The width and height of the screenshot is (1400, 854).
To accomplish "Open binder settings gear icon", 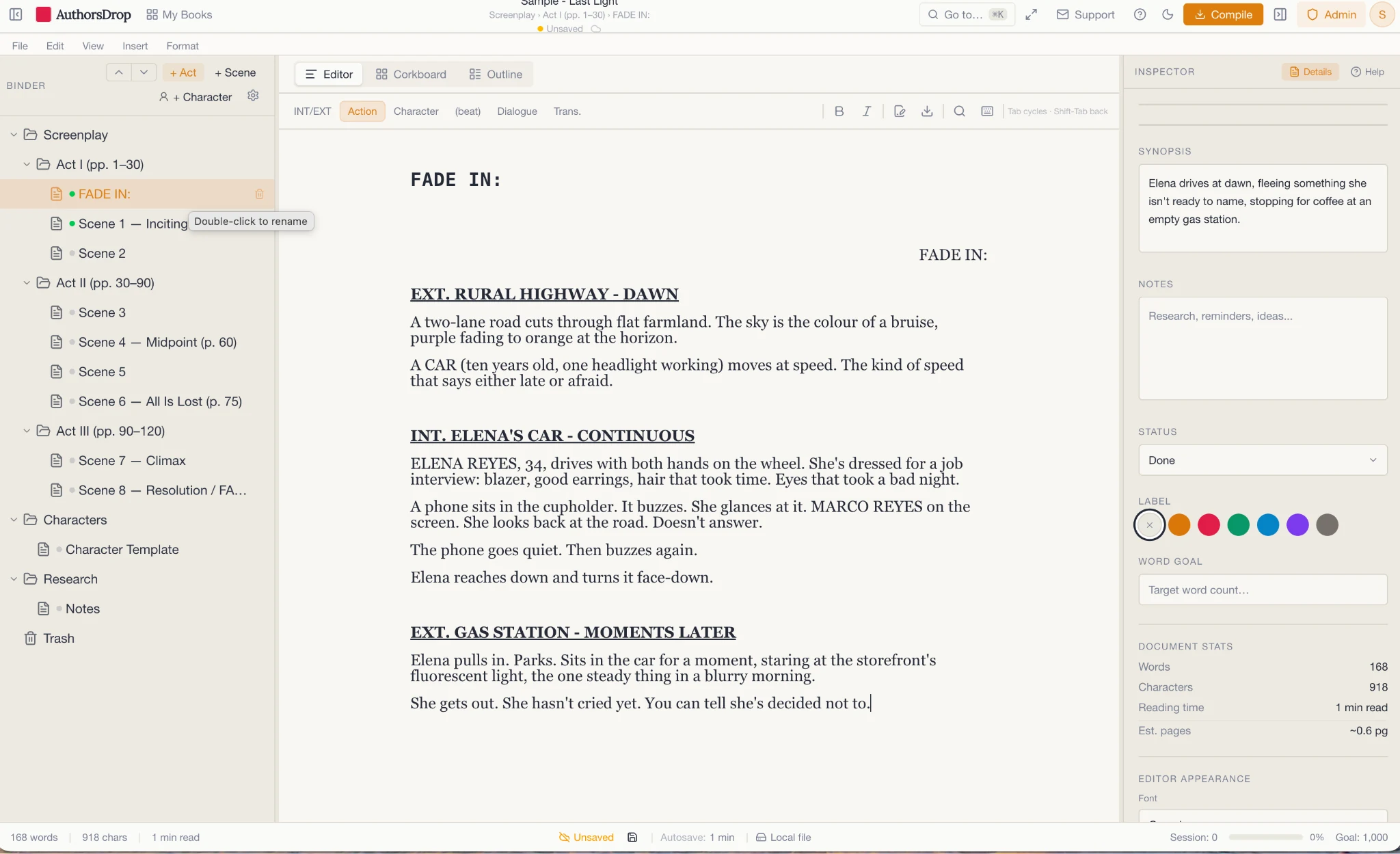I will [x=253, y=96].
